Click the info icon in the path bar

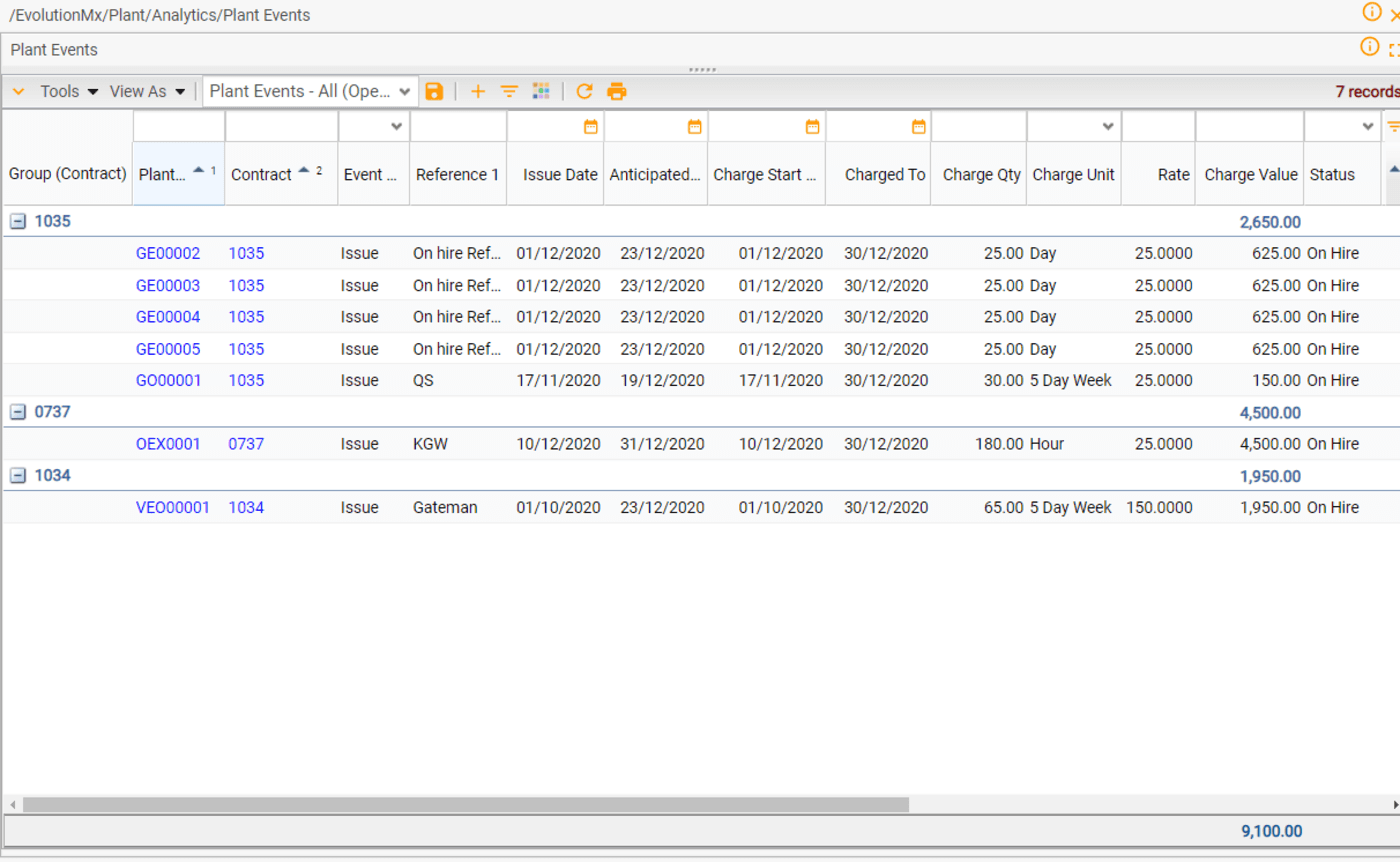point(1372,12)
